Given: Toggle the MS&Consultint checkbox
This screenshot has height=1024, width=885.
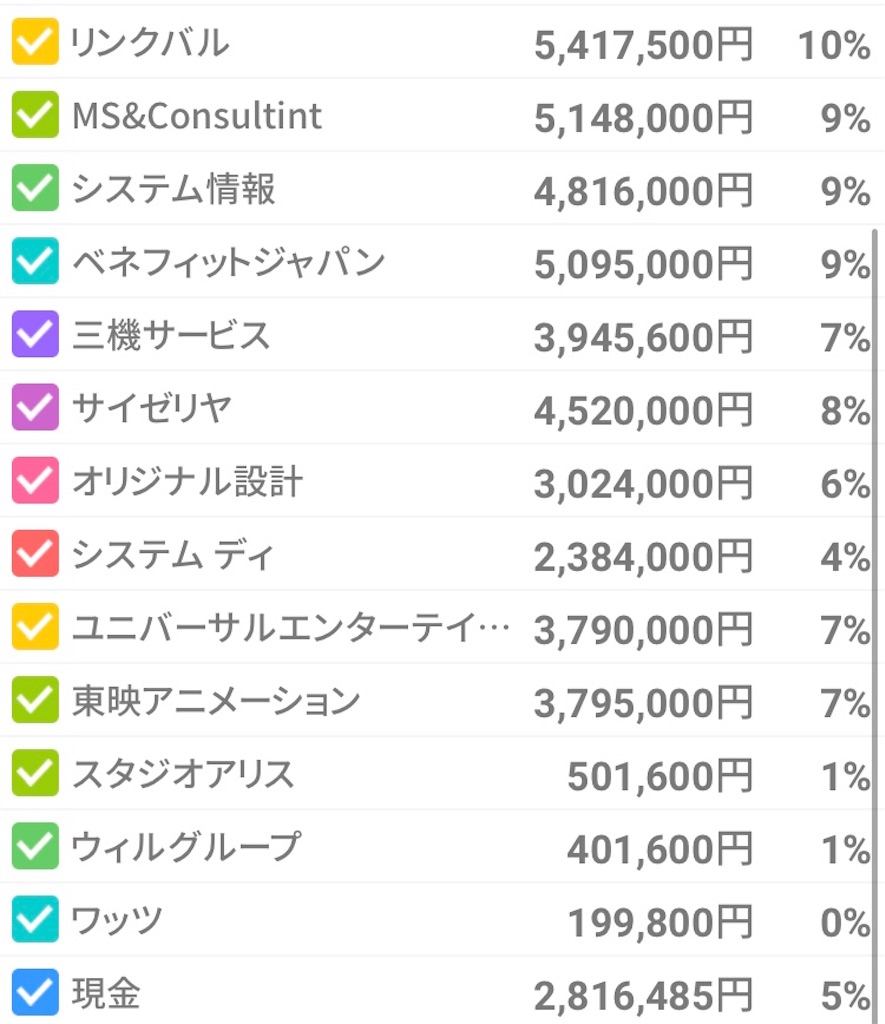Looking at the screenshot, I should (x=35, y=115).
